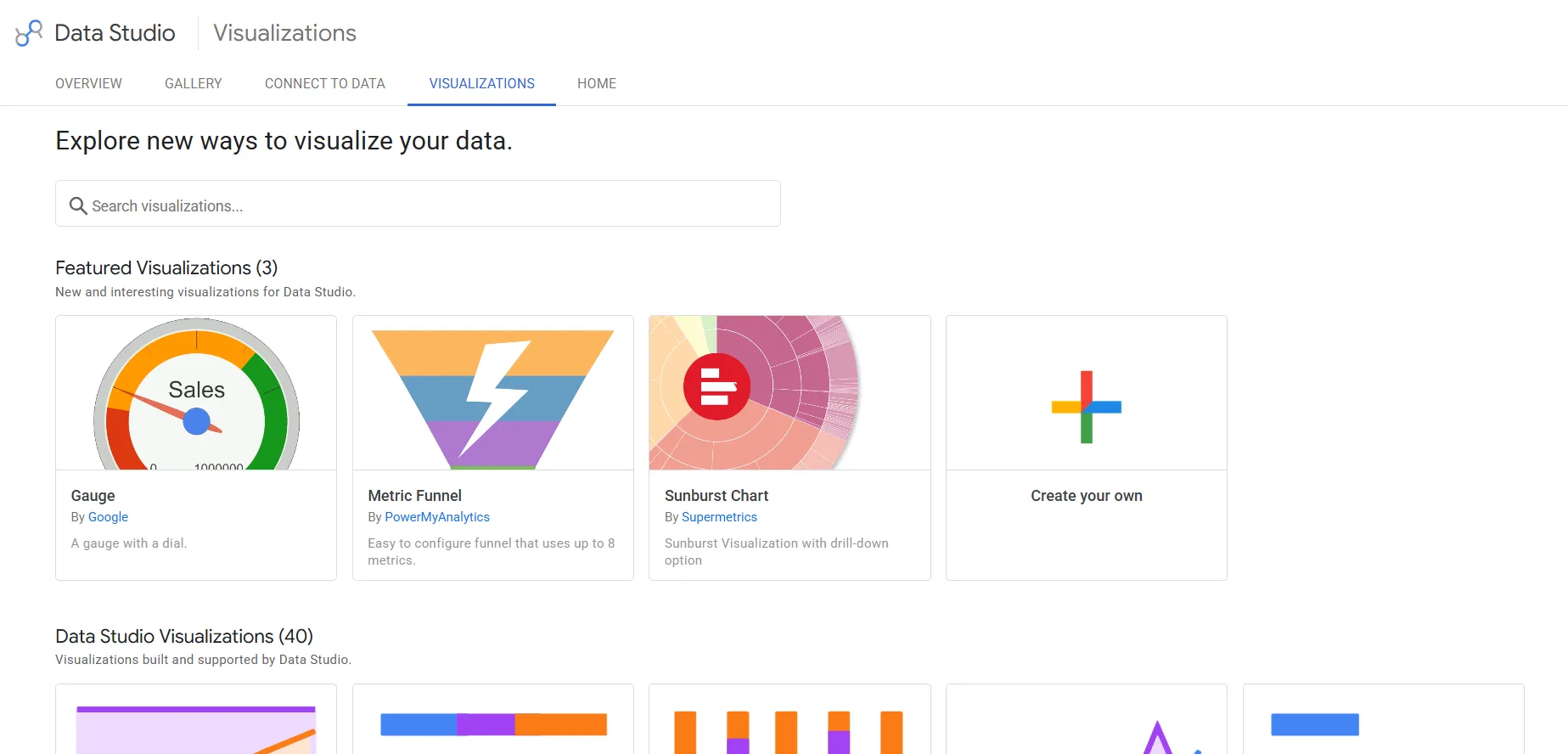Viewport: 1568px width, 754px height.
Task: Click the Data Studio logo icon
Action: click(29, 33)
